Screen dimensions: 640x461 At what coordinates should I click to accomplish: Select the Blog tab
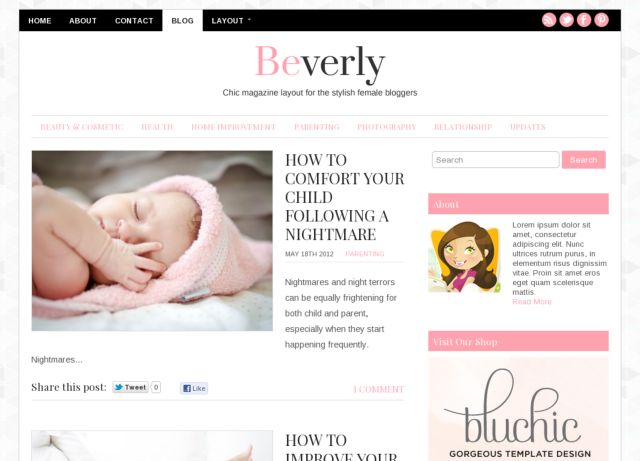pyautogui.click(x=182, y=21)
